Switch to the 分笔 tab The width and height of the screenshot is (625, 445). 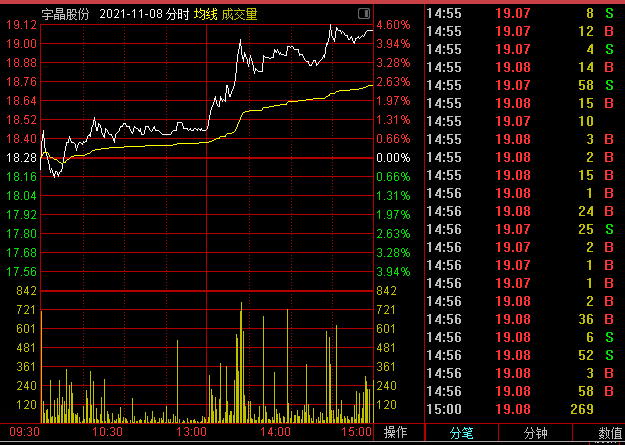pyautogui.click(x=462, y=433)
